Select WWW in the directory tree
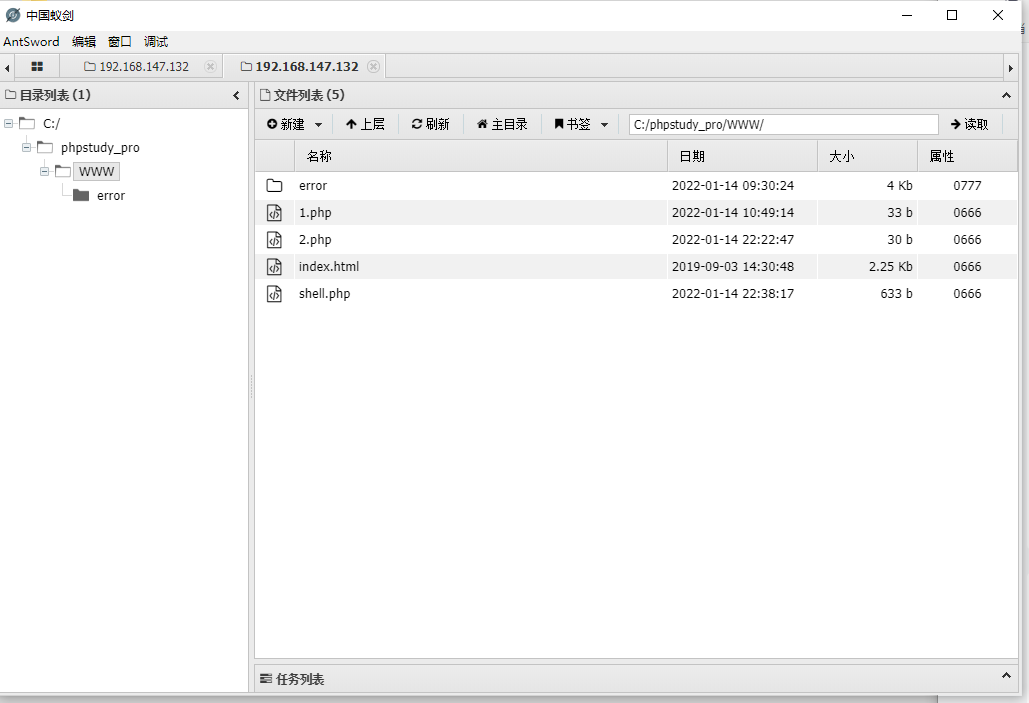 96,172
